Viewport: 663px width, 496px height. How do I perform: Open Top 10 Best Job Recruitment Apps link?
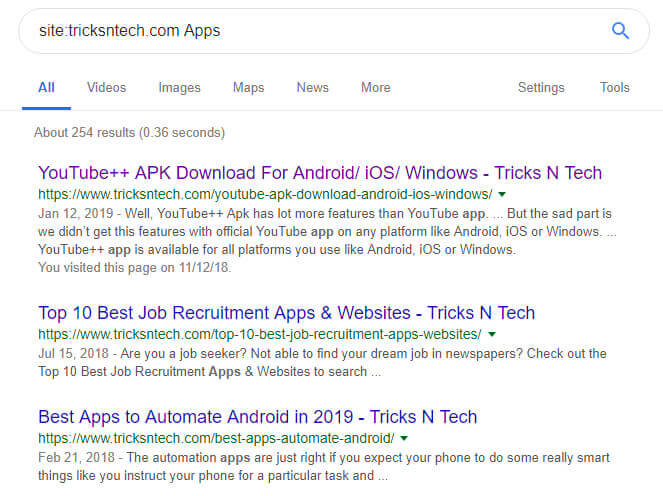(286, 313)
